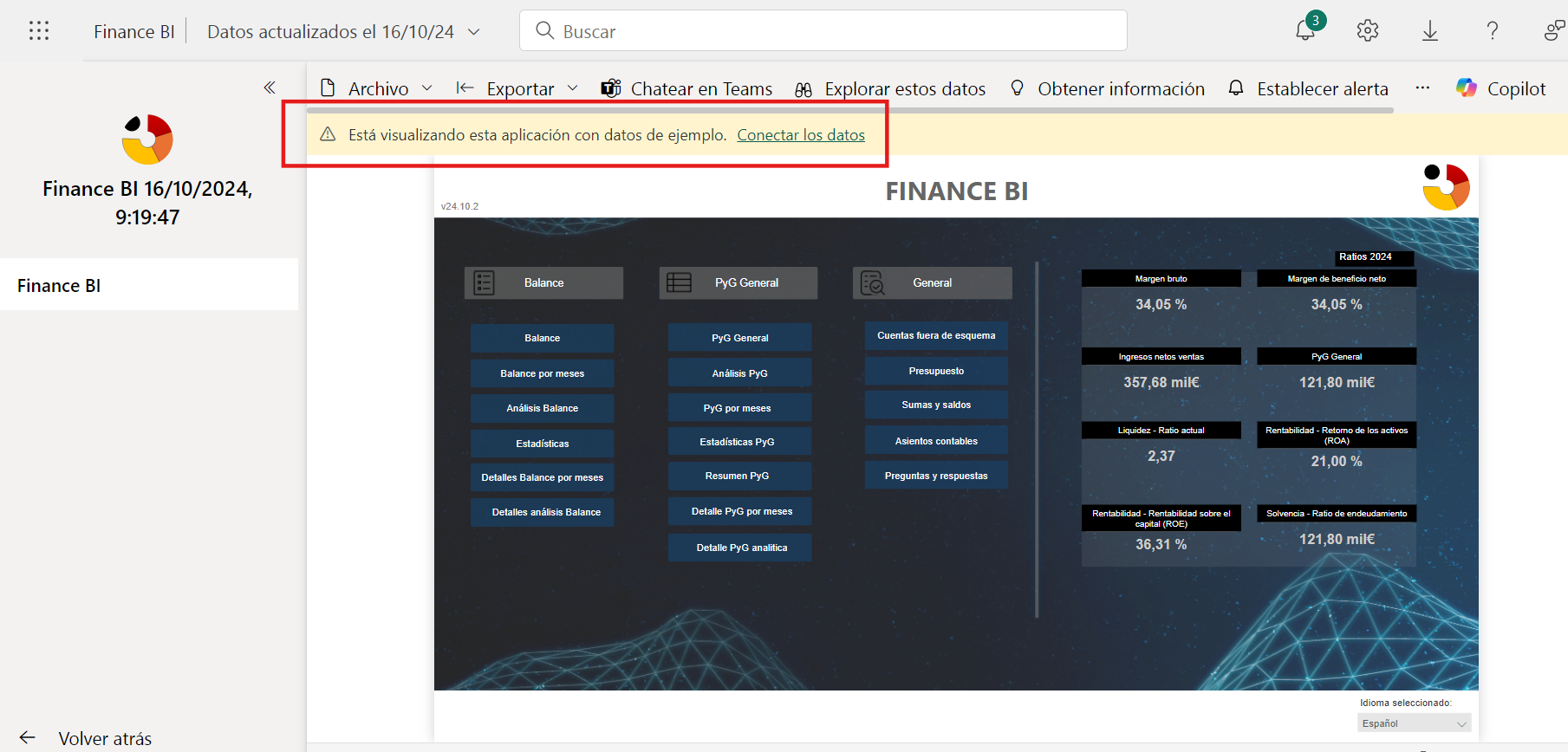Open PyG por meses

(740, 408)
